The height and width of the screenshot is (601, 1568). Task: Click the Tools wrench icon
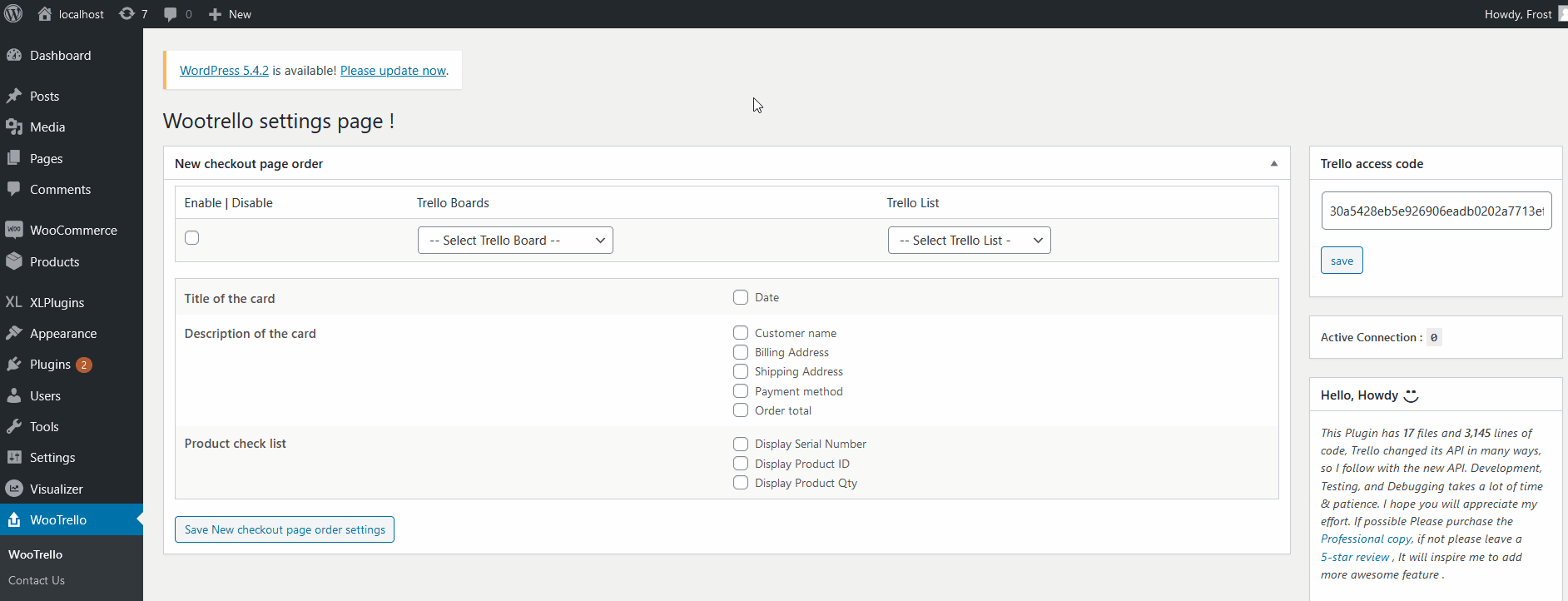14,426
